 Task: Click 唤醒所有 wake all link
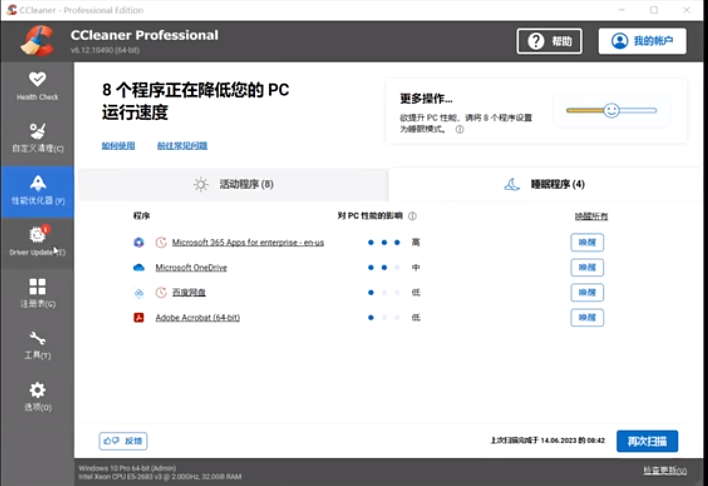tap(591, 216)
